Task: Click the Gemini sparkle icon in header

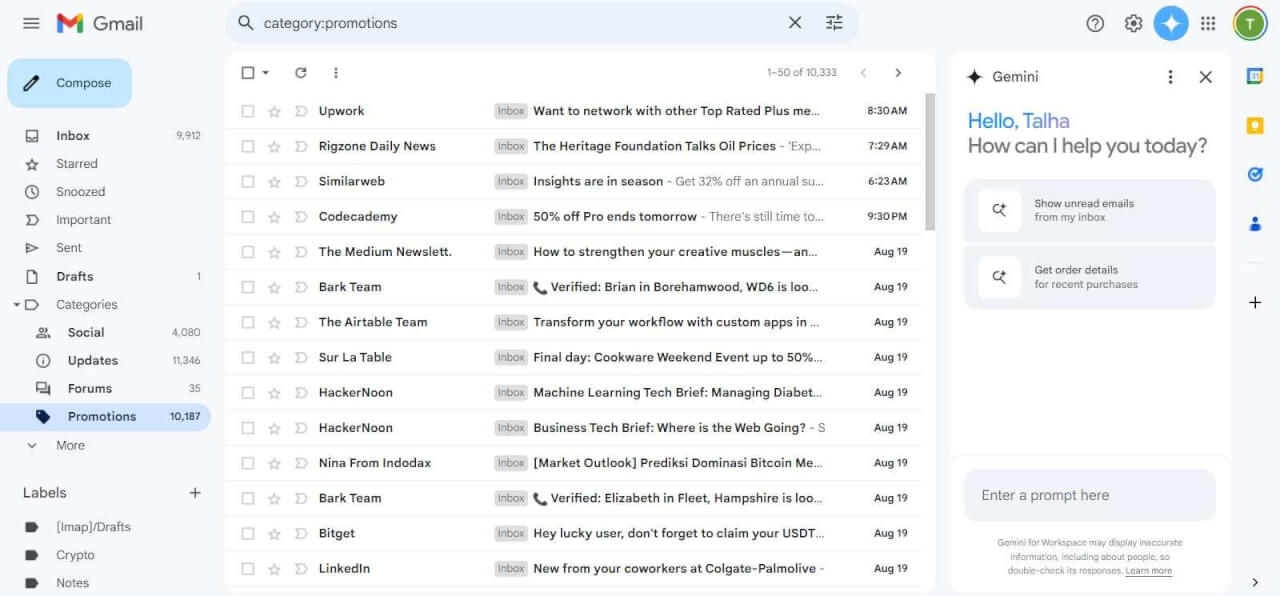Action: (x=1171, y=22)
